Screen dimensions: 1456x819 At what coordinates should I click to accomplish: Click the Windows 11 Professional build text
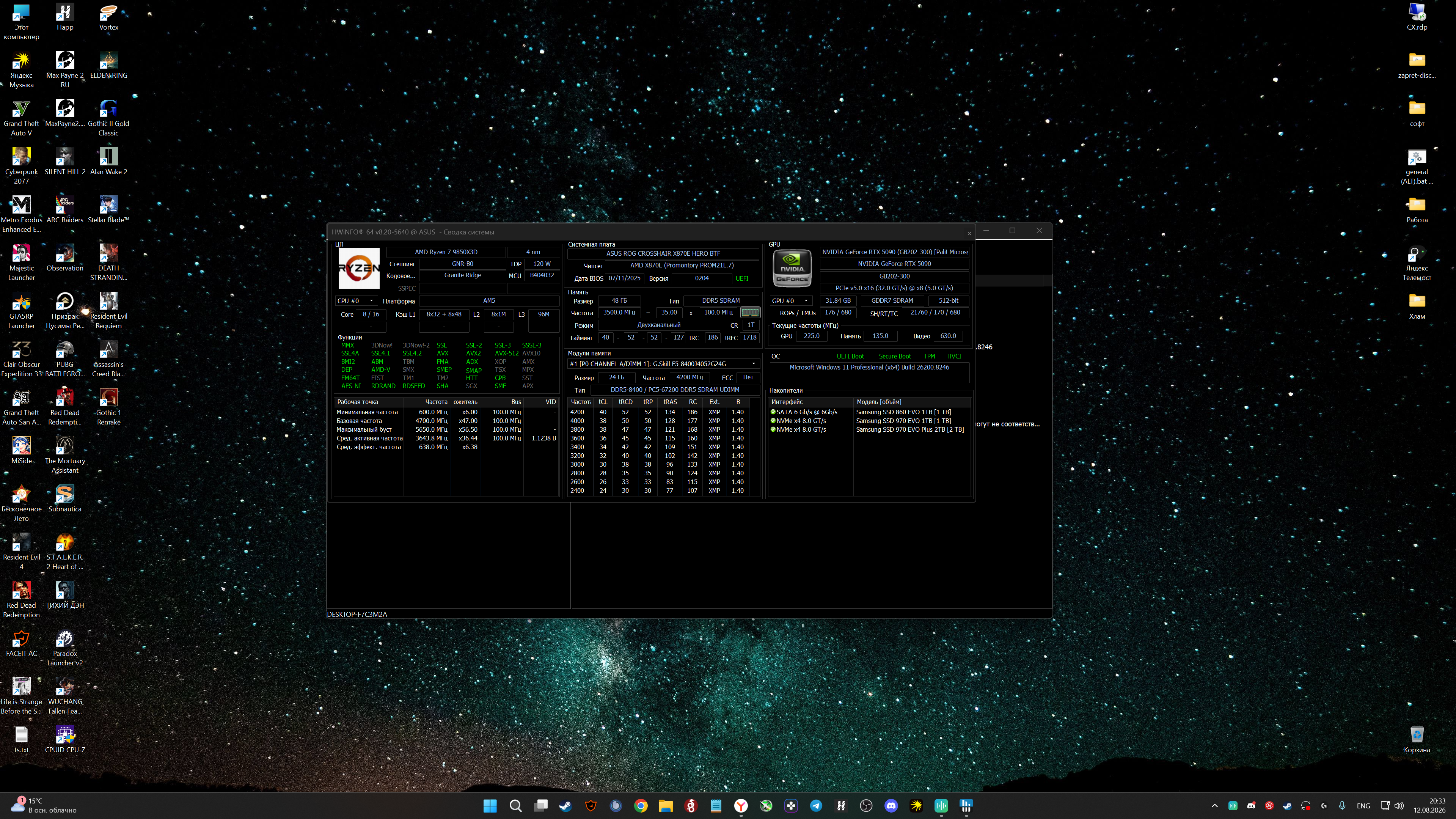point(869,367)
